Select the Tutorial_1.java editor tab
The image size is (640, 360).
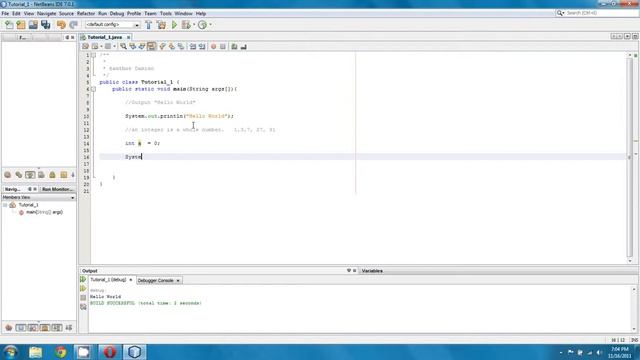click(104, 37)
